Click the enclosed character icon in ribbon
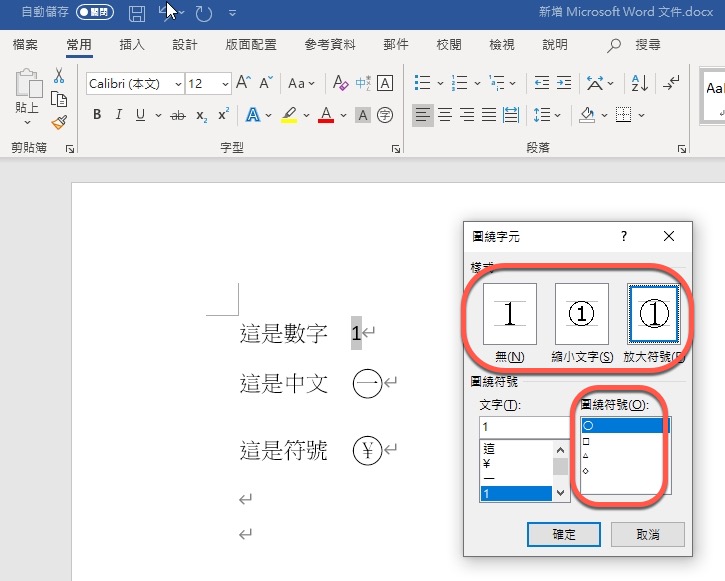This screenshot has width=725, height=581. tap(384, 115)
